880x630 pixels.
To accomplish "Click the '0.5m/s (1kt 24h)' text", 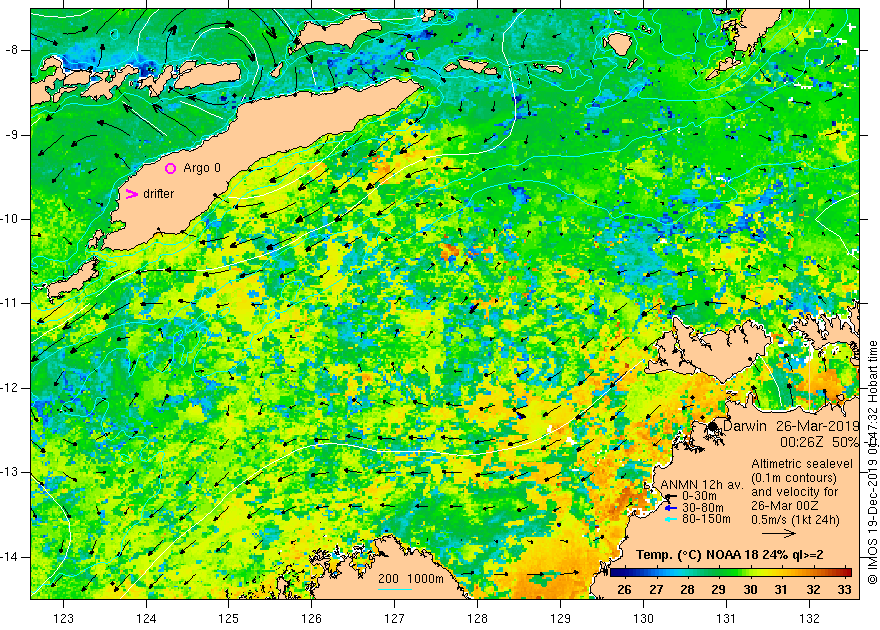I will point(796,520).
